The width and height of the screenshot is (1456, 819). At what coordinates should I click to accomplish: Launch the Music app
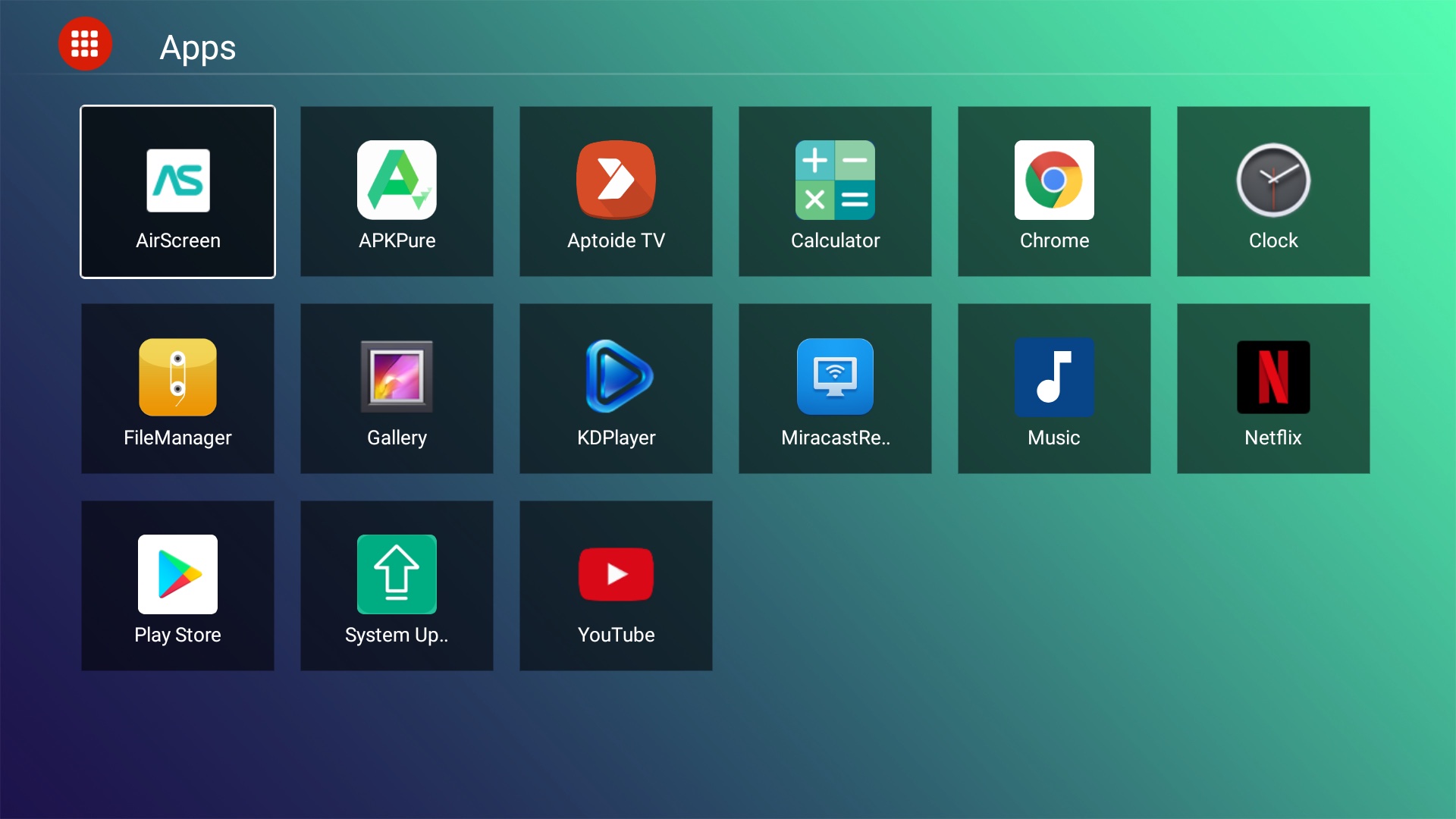1054,388
